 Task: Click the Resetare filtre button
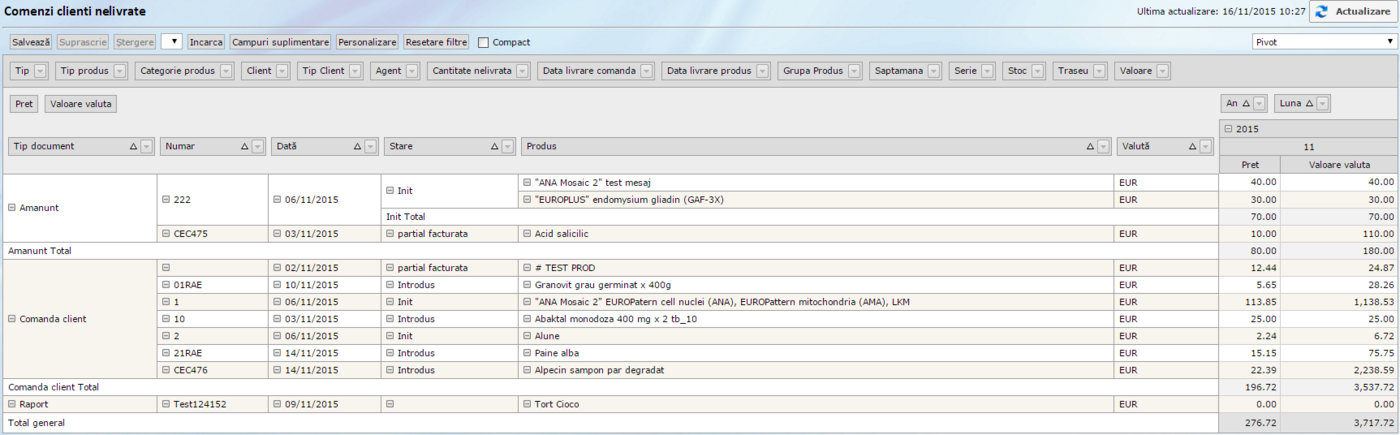coord(436,43)
